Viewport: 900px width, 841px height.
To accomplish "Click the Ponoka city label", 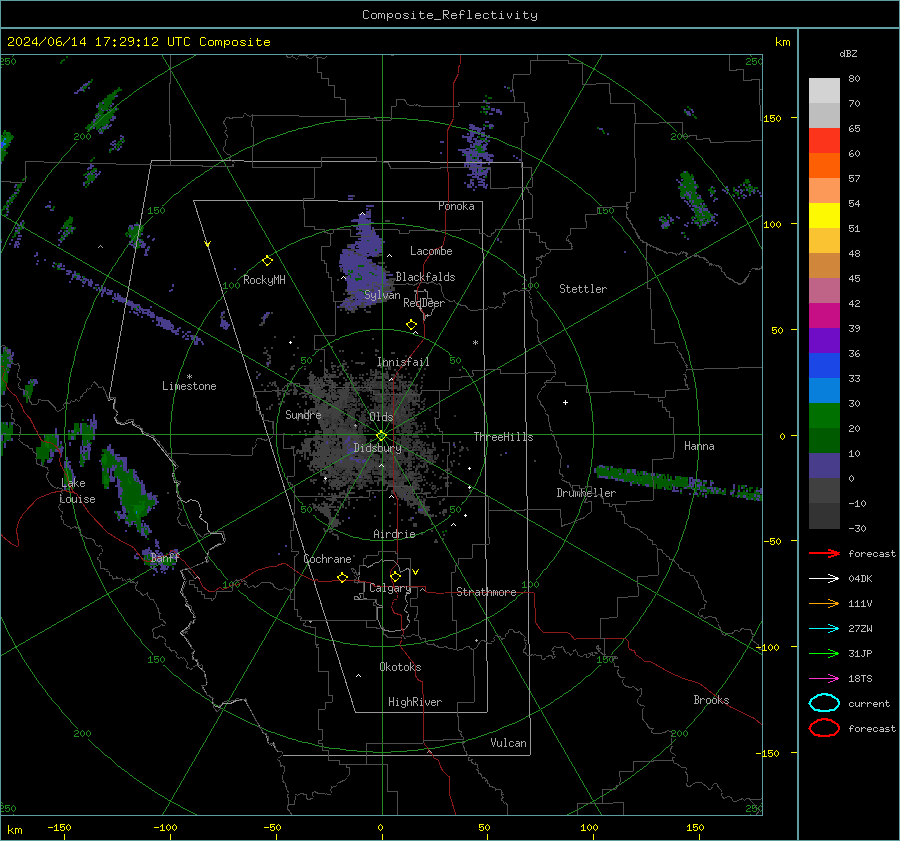I will point(456,206).
